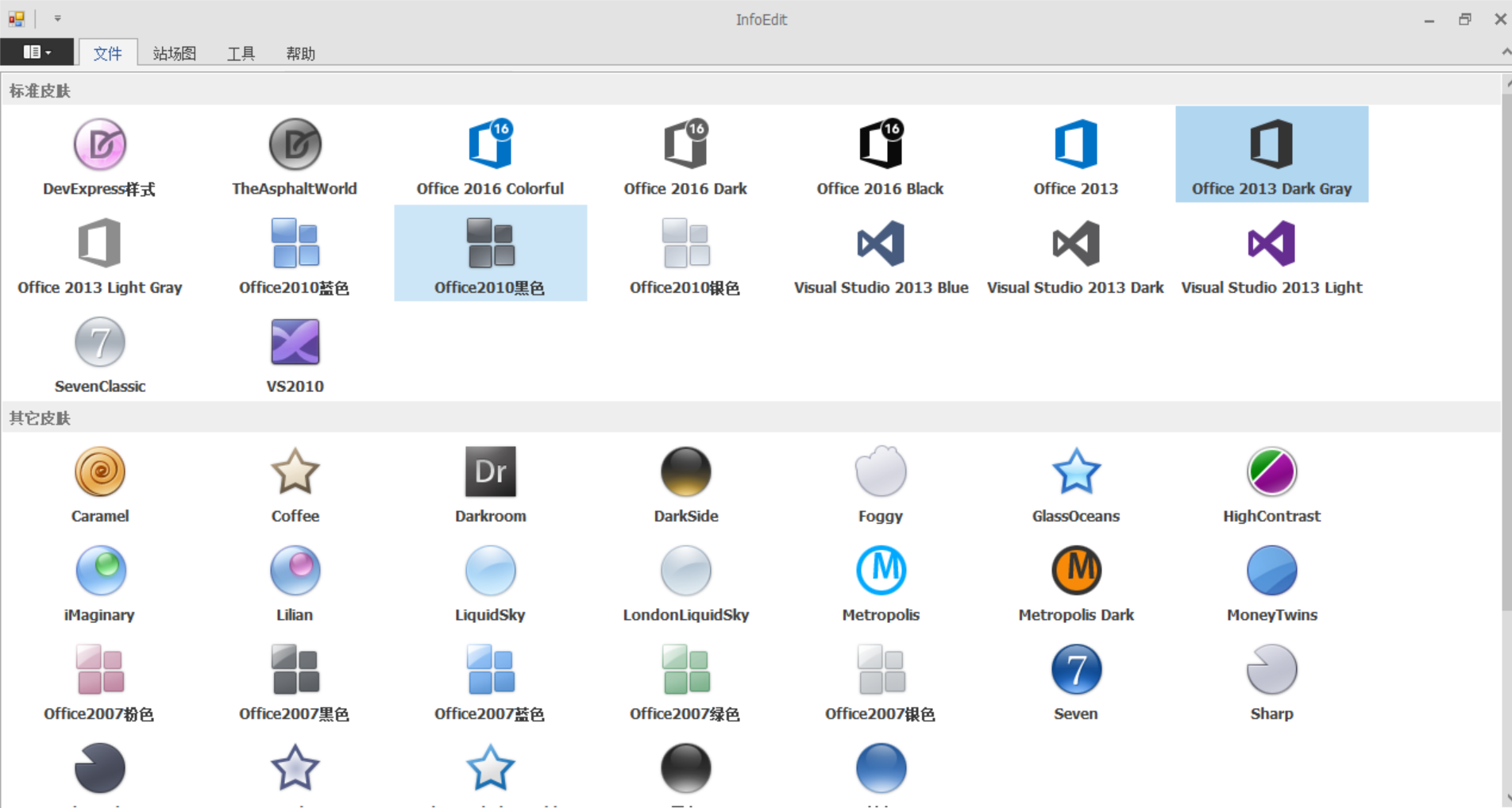Pick the Office 2016 Dark skin
Image resolution: width=1512 pixels, height=808 pixels.
point(685,156)
